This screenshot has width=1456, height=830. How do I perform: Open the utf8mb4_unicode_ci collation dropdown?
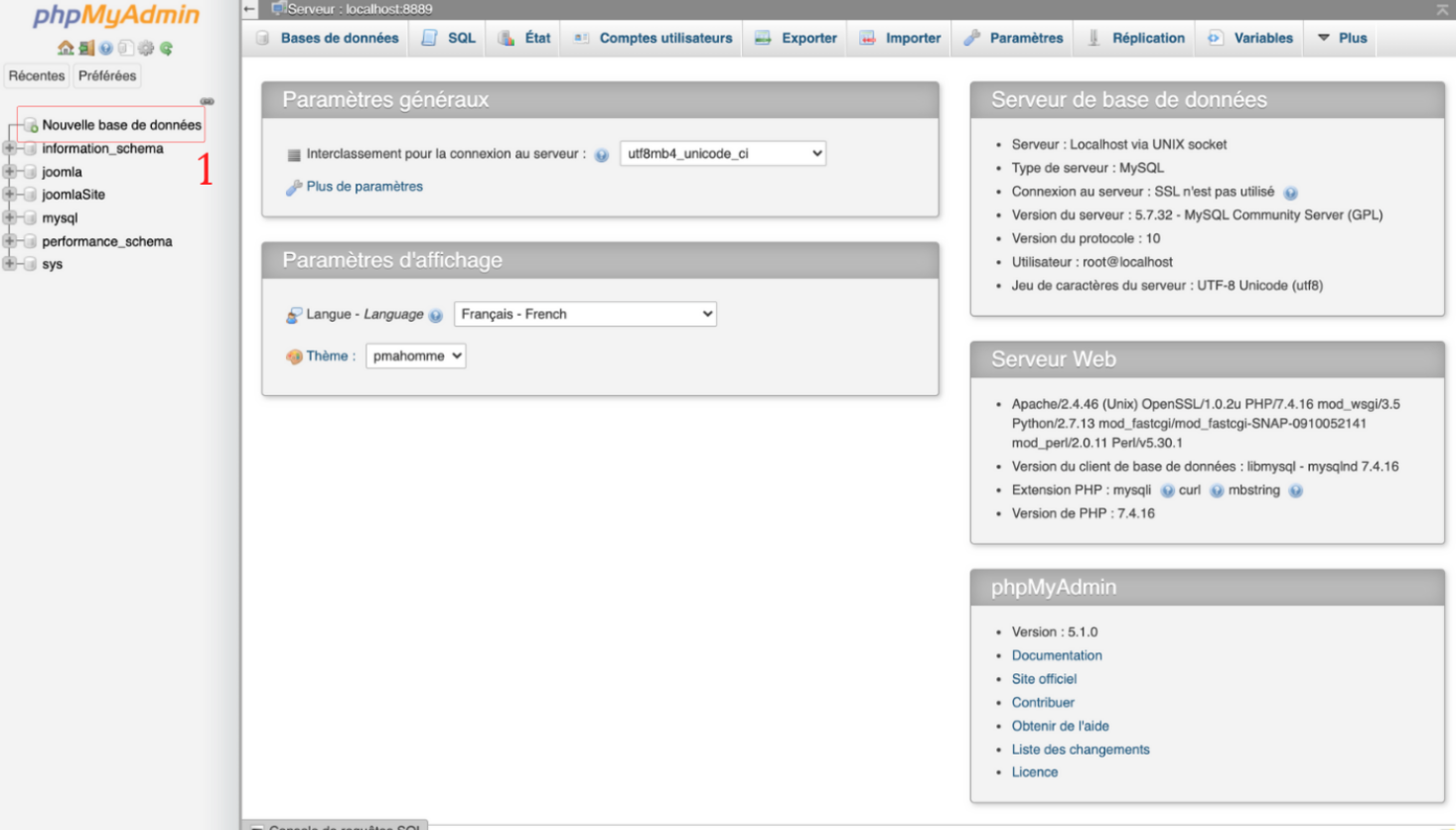coord(723,154)
